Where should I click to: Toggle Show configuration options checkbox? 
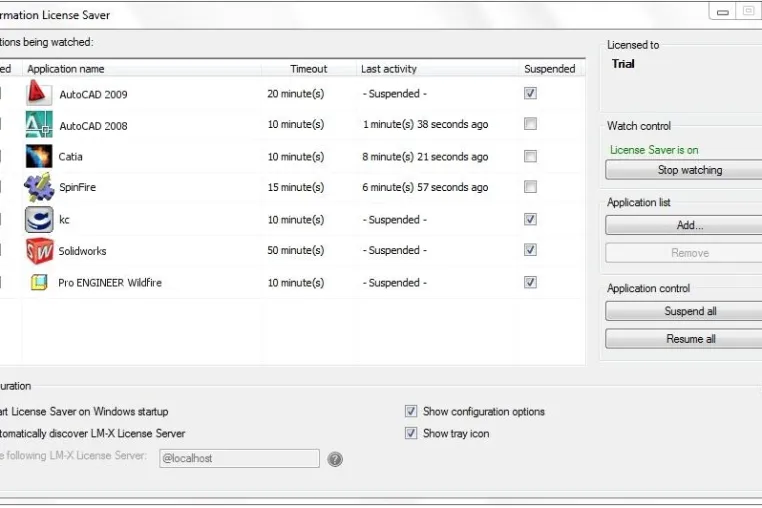pyautogui.click(x=411, y=411)
